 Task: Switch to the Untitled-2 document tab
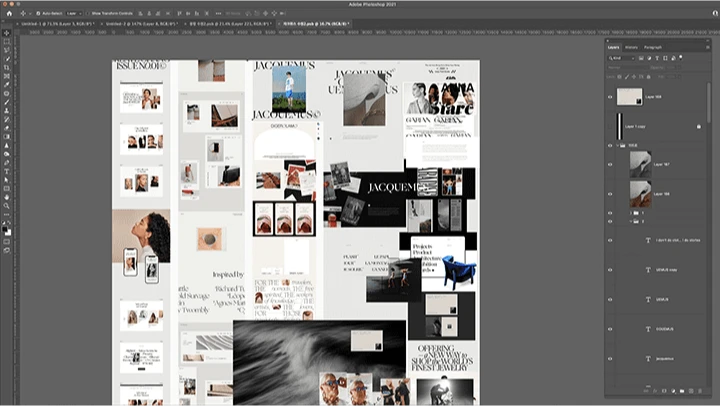(142, 23)
